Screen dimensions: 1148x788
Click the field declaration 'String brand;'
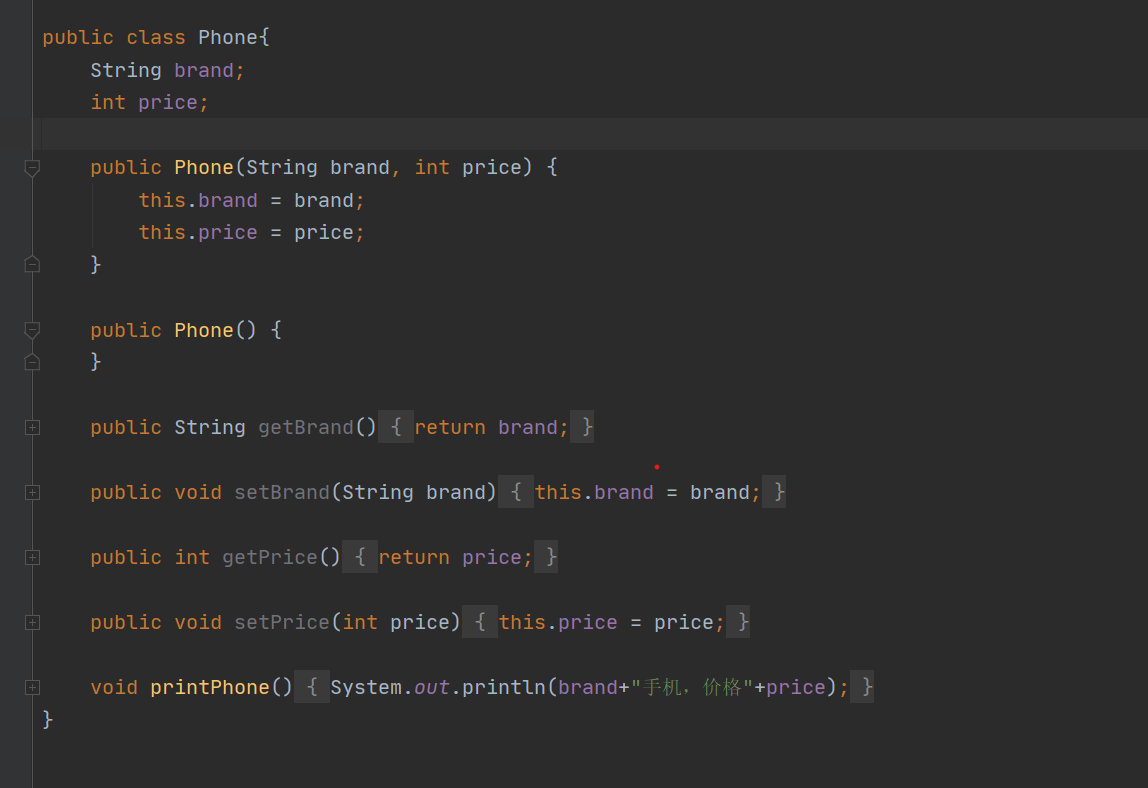167,70
